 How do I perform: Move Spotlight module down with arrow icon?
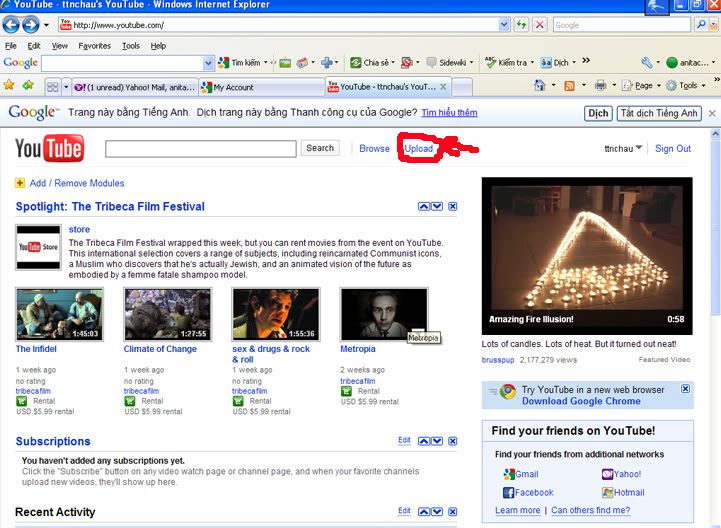pos(437,207)
